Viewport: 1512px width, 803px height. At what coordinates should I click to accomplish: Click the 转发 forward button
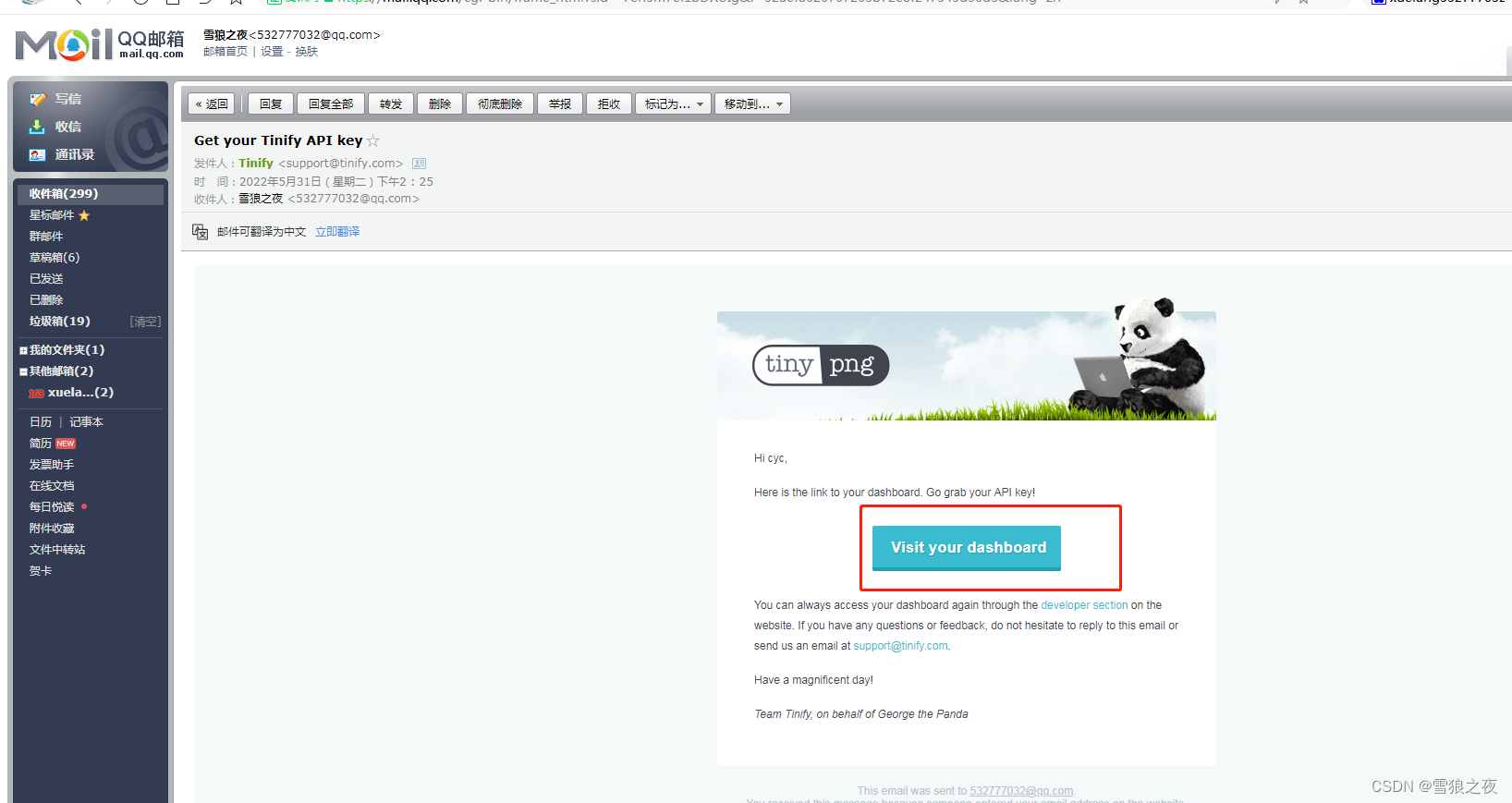(391, 103)
